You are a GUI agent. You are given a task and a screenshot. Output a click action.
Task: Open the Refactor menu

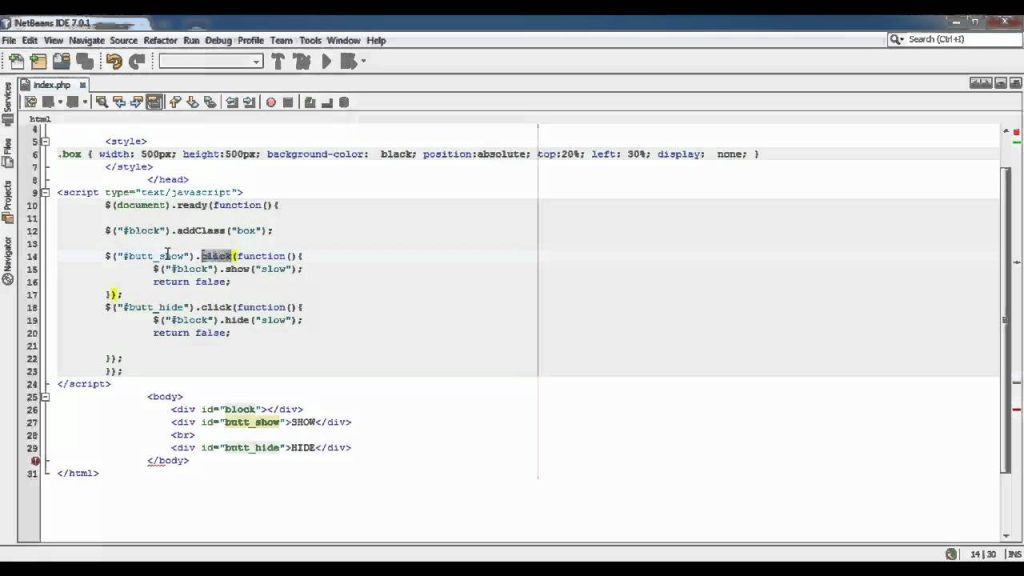point(160,40)
